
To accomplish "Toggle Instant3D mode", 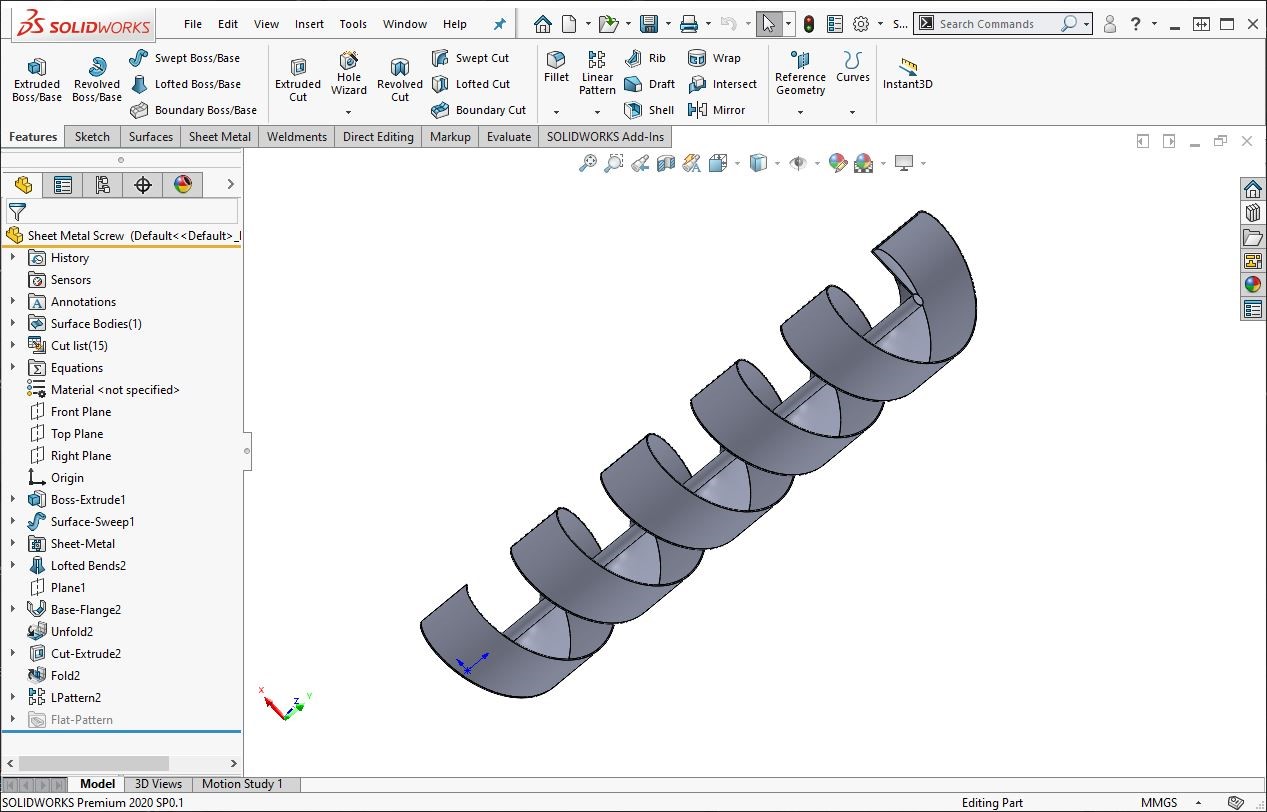I will click(907, 73).
